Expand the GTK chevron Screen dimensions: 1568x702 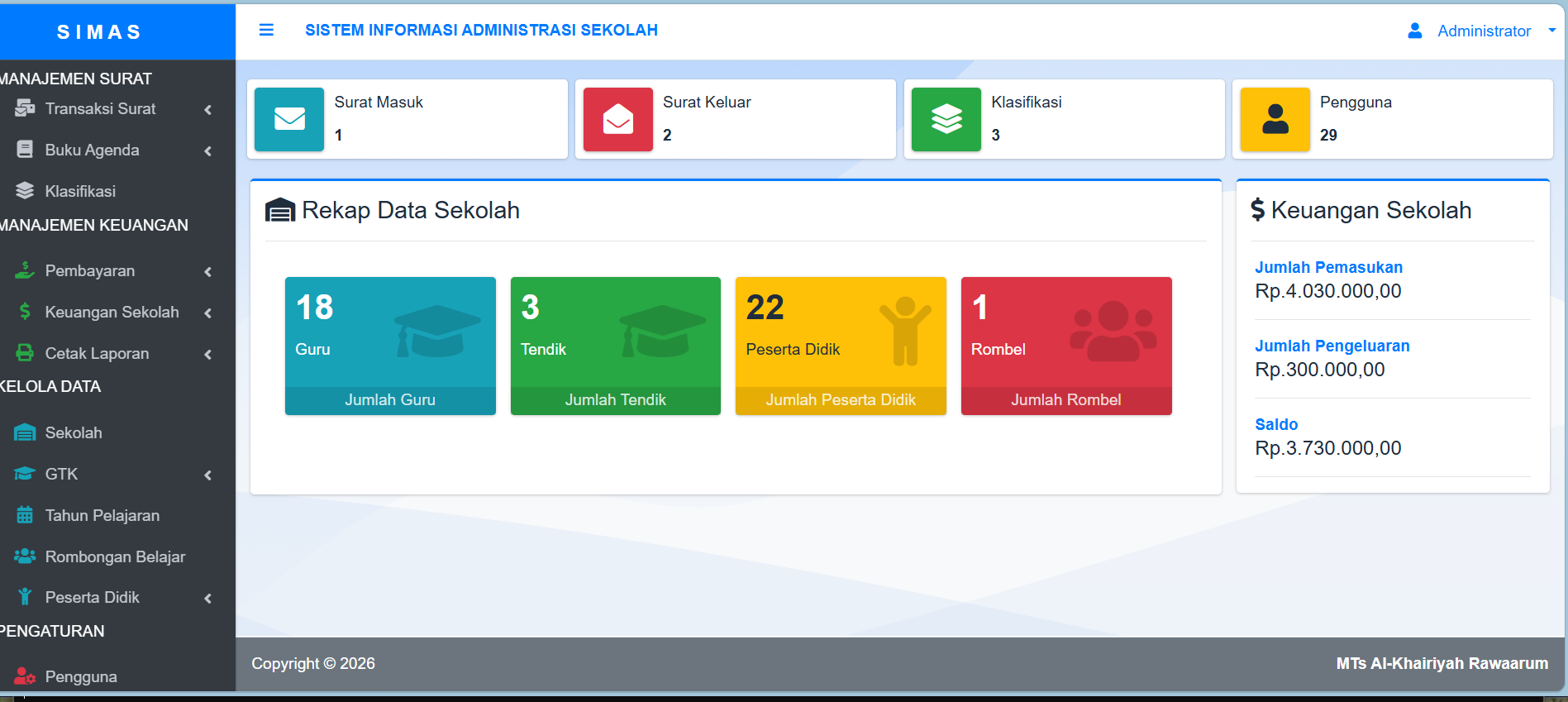point(208,475)
